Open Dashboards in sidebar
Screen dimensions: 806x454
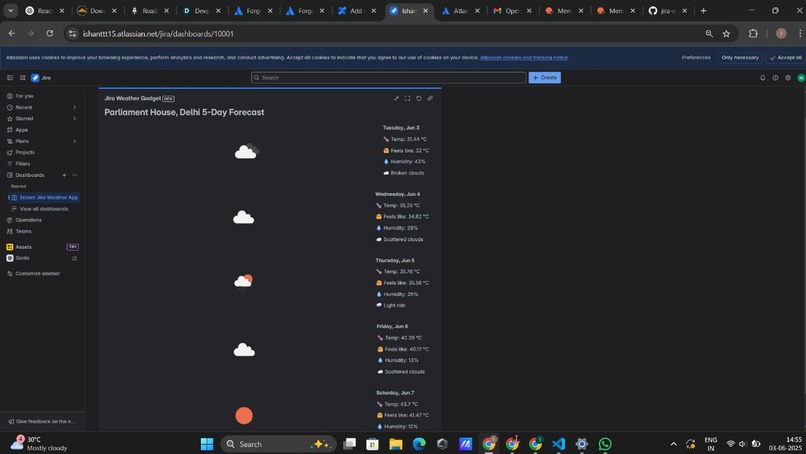30,175
